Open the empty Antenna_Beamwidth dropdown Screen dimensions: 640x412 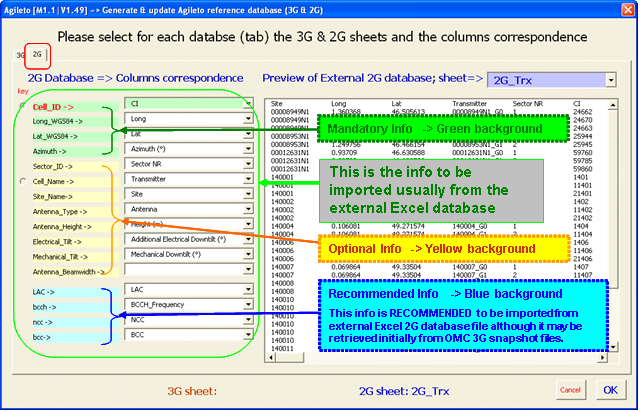tap(247, 270)
